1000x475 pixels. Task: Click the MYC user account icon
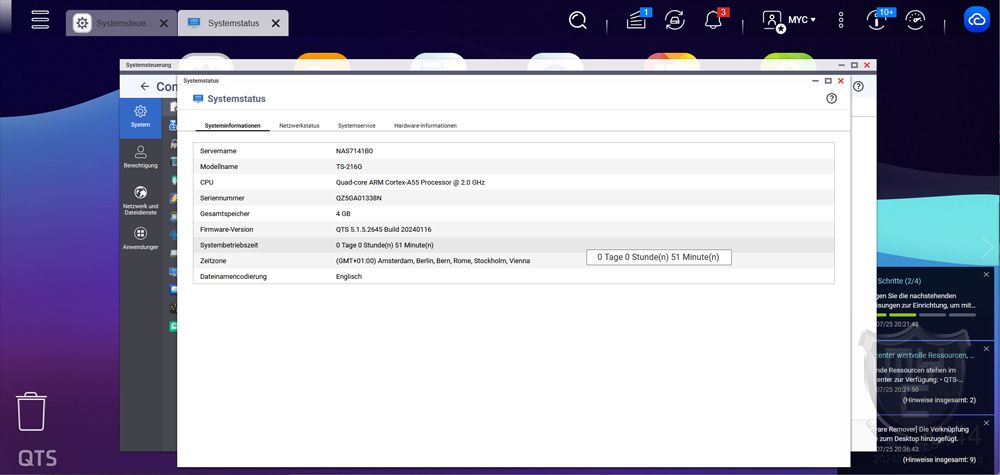tap(774, 21)
